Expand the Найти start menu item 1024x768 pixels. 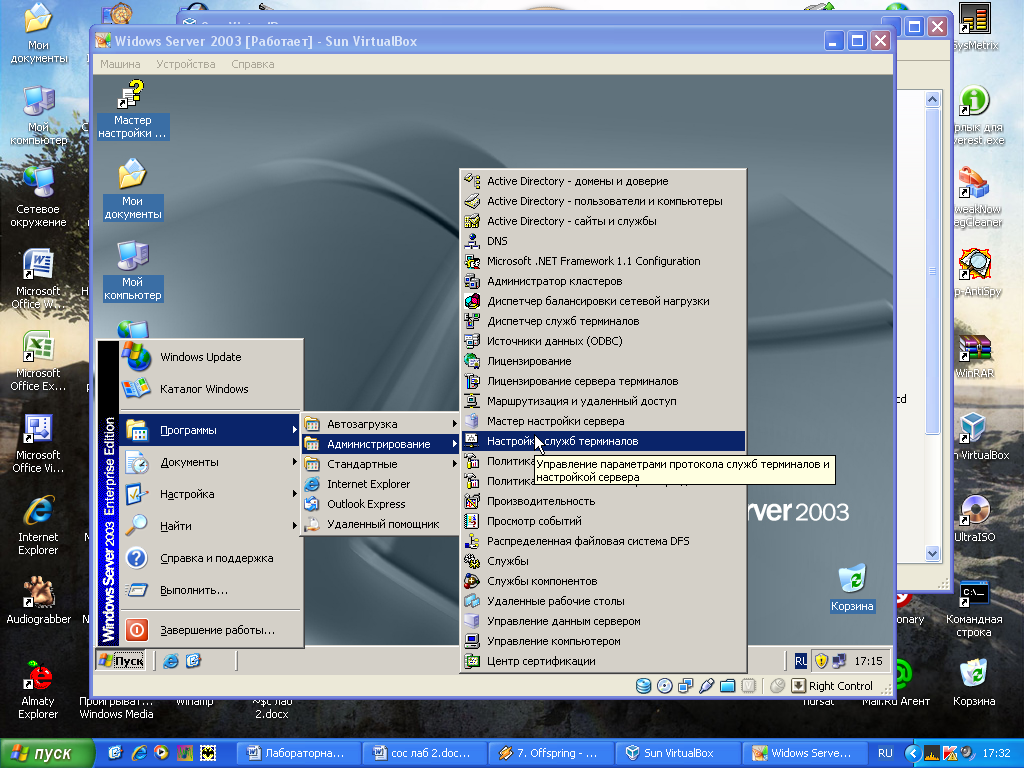[210, 526]
